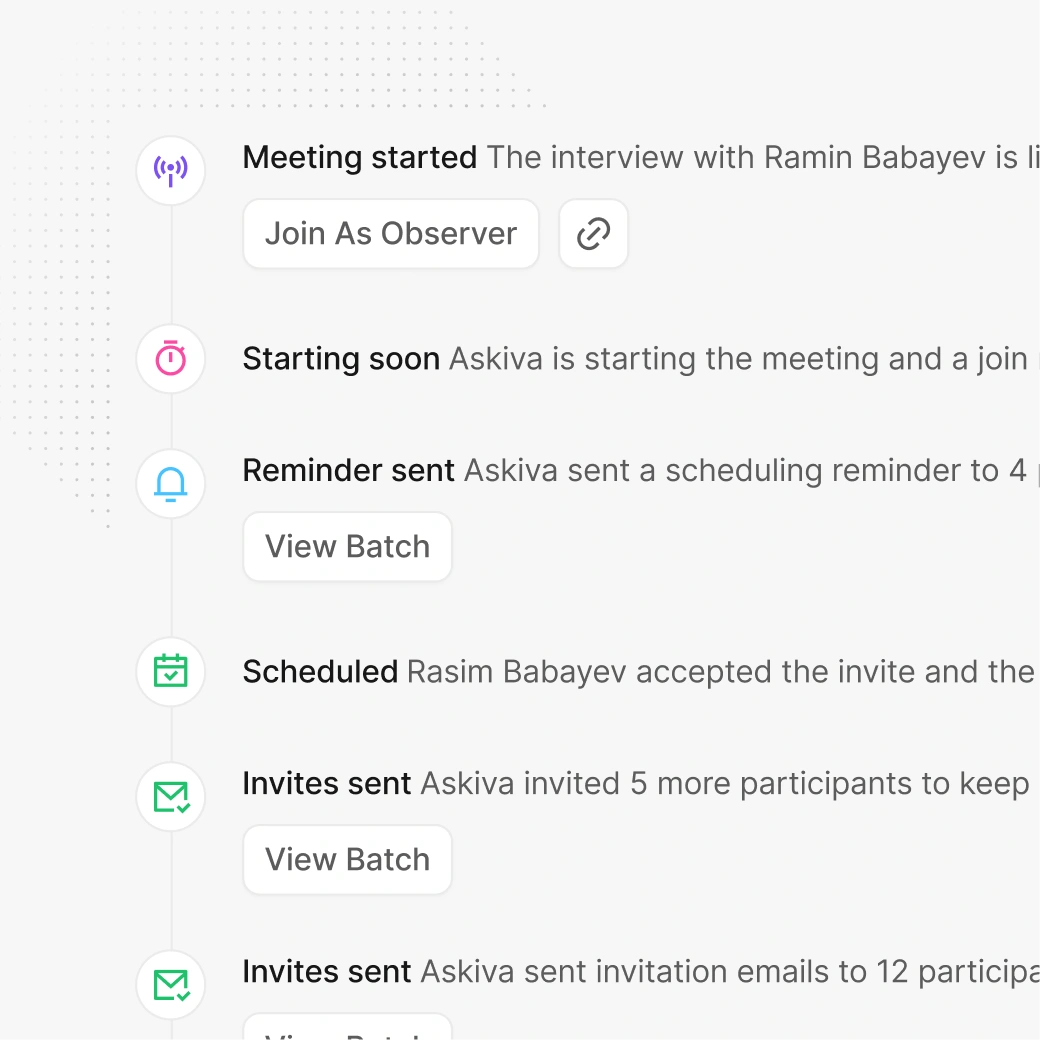The width and height of the screenshot is (1040, 1040).
Task: Select the pink stopwatch icon beside Starting soon
Action: pos(170,358)
